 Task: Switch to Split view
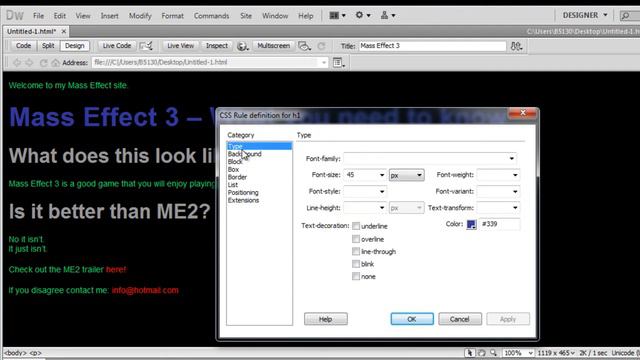click(x=48, y=46)
